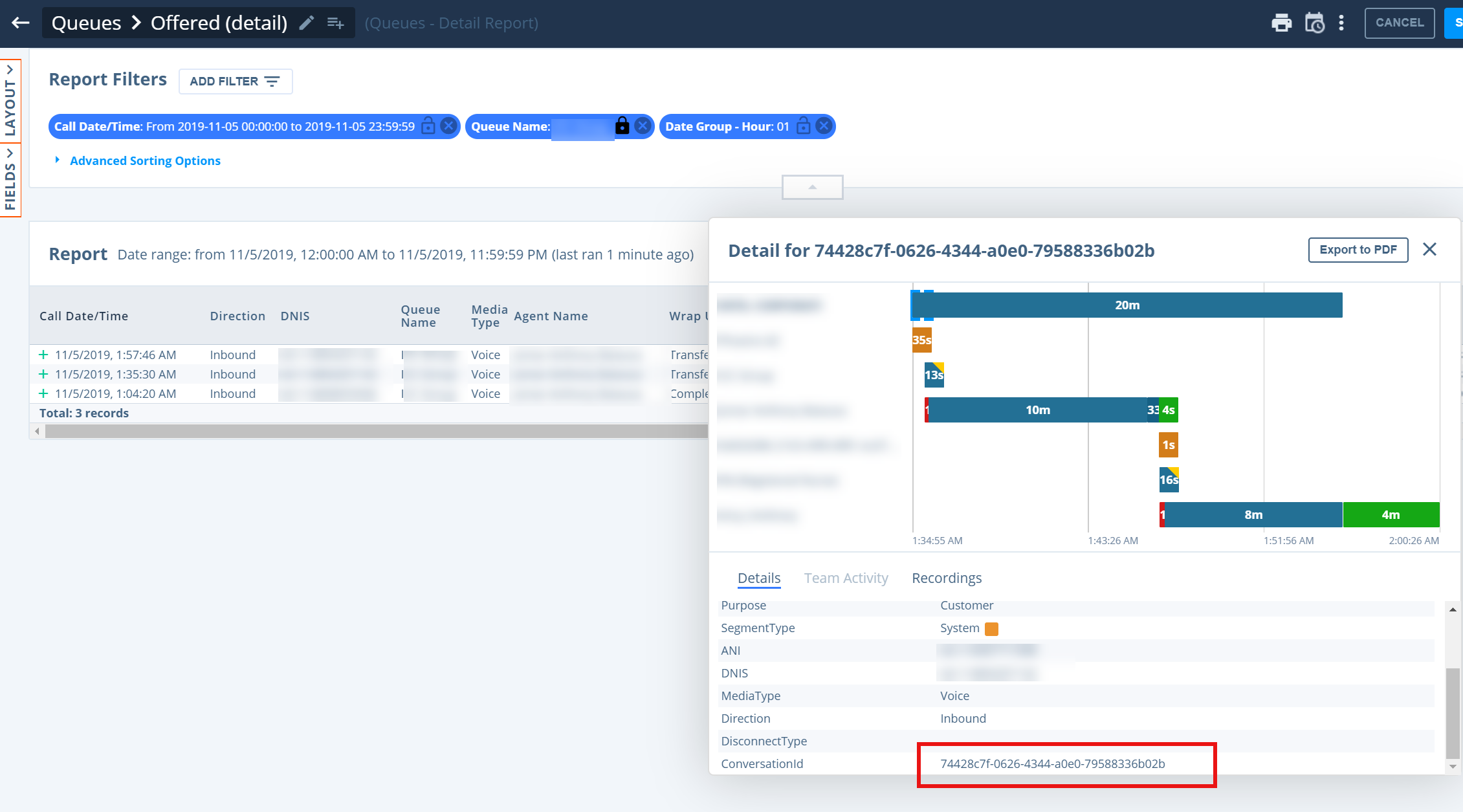Switch to the Recordings tab

pos(947,578)
